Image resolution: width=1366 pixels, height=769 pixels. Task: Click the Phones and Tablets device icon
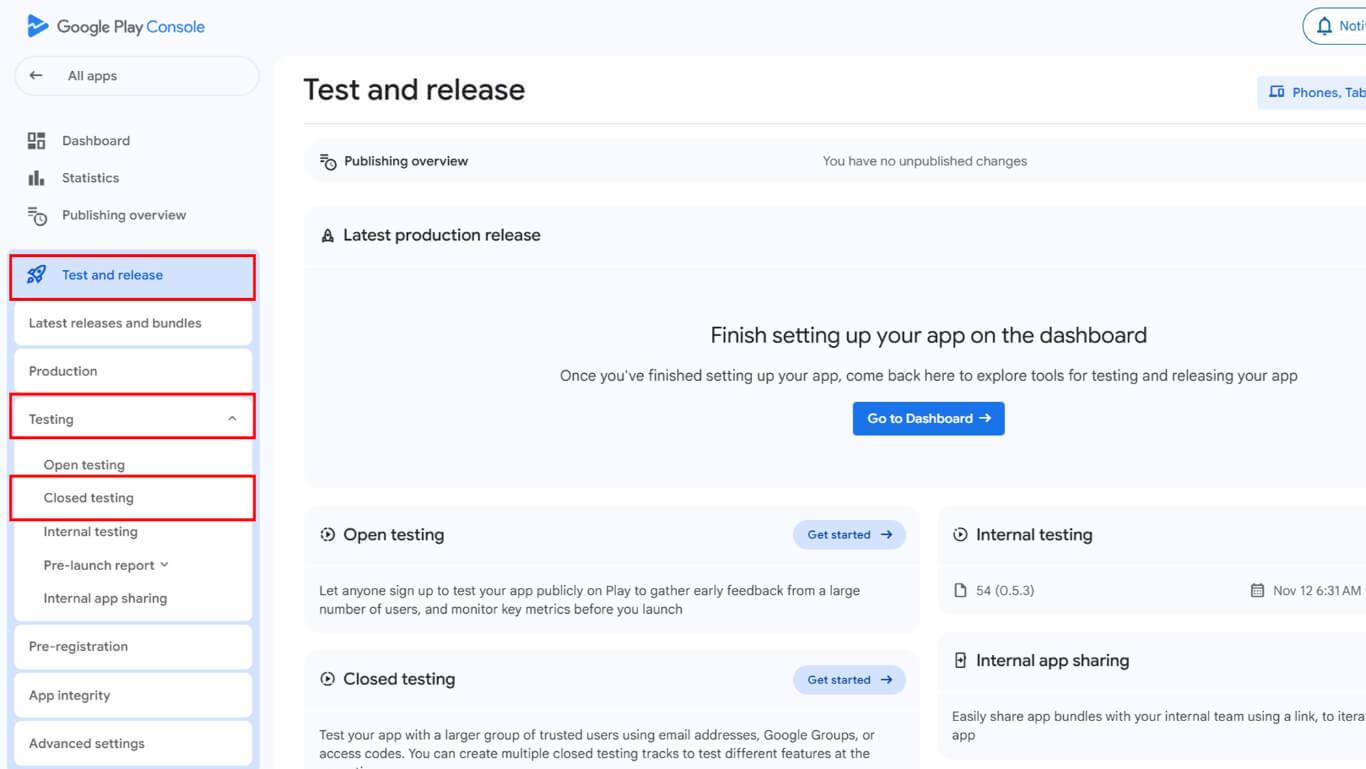point(1277,92)
